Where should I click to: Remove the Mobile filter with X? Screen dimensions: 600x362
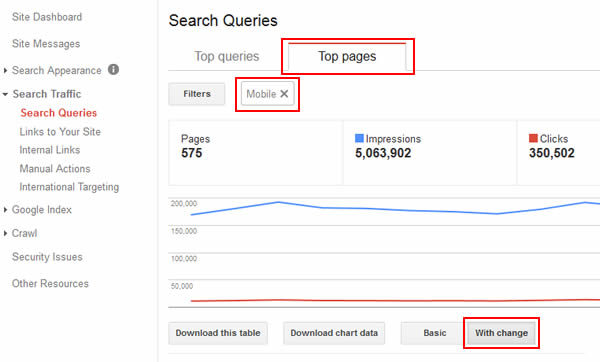click(284, 94)
